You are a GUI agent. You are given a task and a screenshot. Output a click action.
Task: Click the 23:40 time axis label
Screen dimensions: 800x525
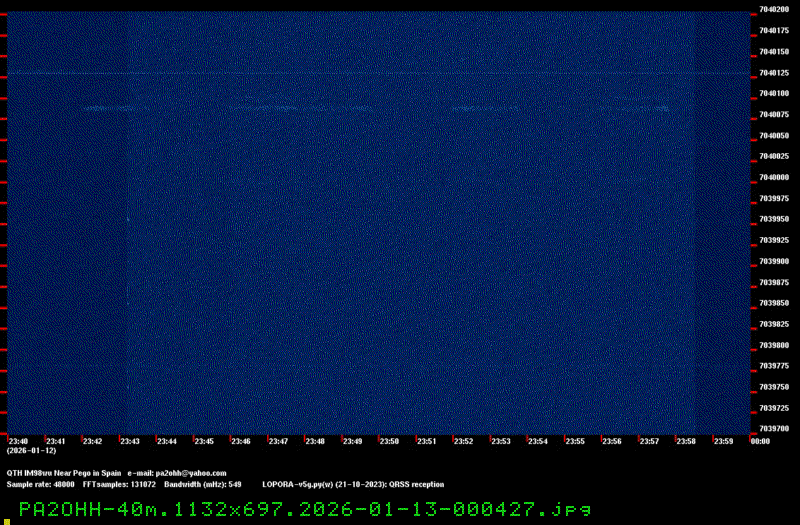coord(18,441)
